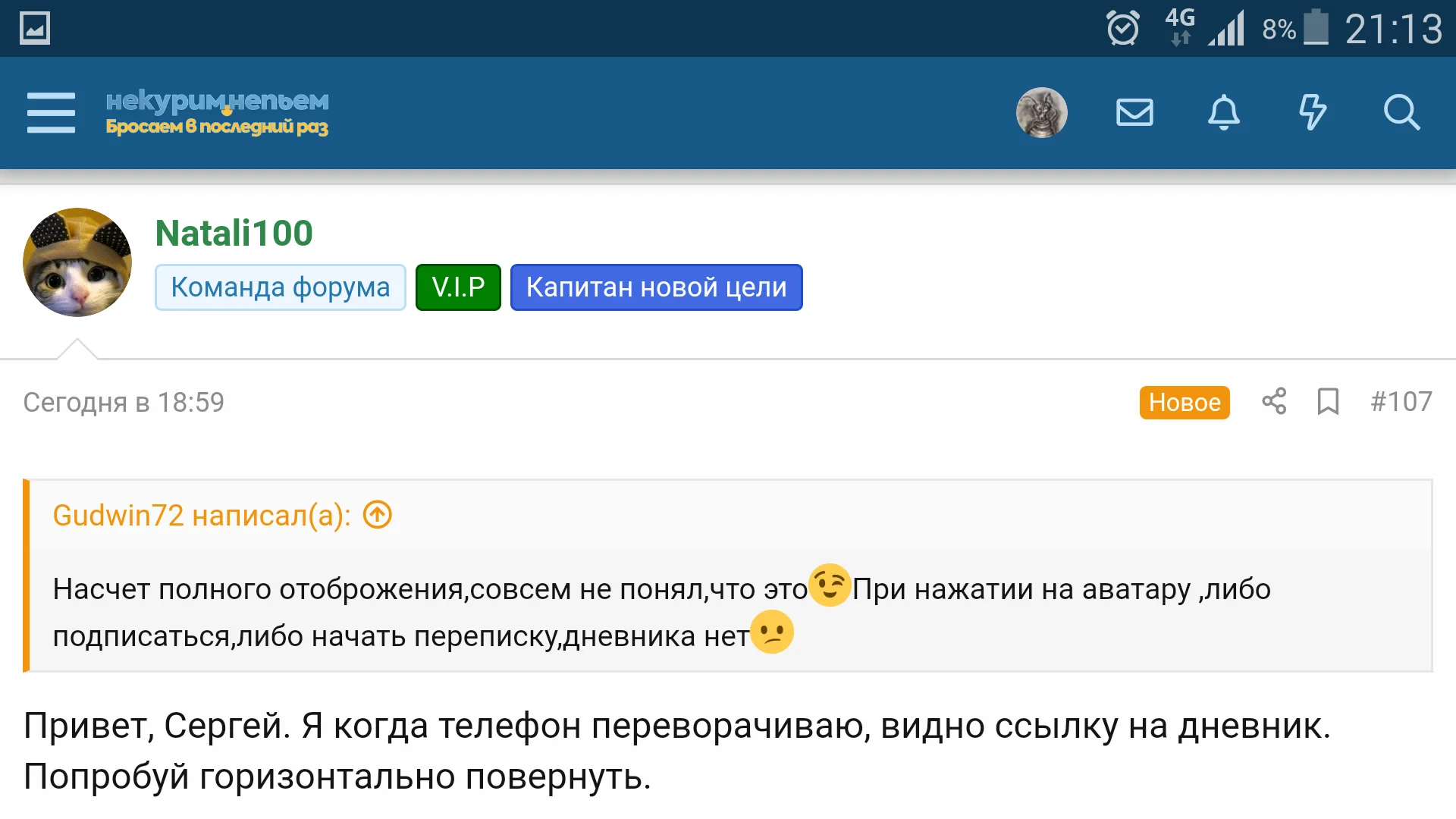Toggle the 'Новое' marker on the post
Image resolution: width=1456 pixels, height=819 pixels.
1184,403
